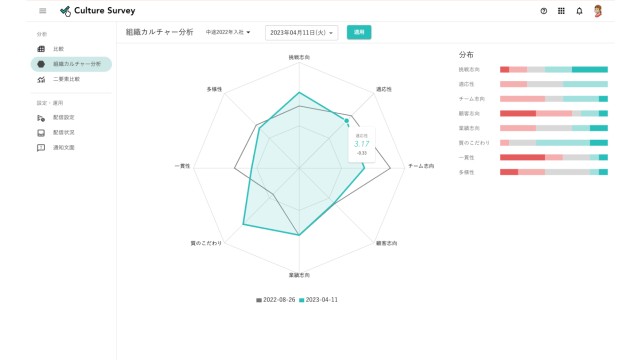Click the Culture Survey checkmark logo
Viewport: 640px width, 360px height.
[x=65, y=11]
